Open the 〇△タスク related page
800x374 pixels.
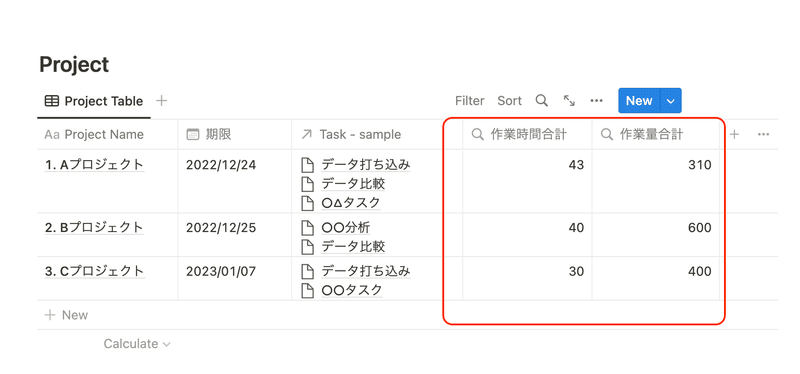(351, 203)
